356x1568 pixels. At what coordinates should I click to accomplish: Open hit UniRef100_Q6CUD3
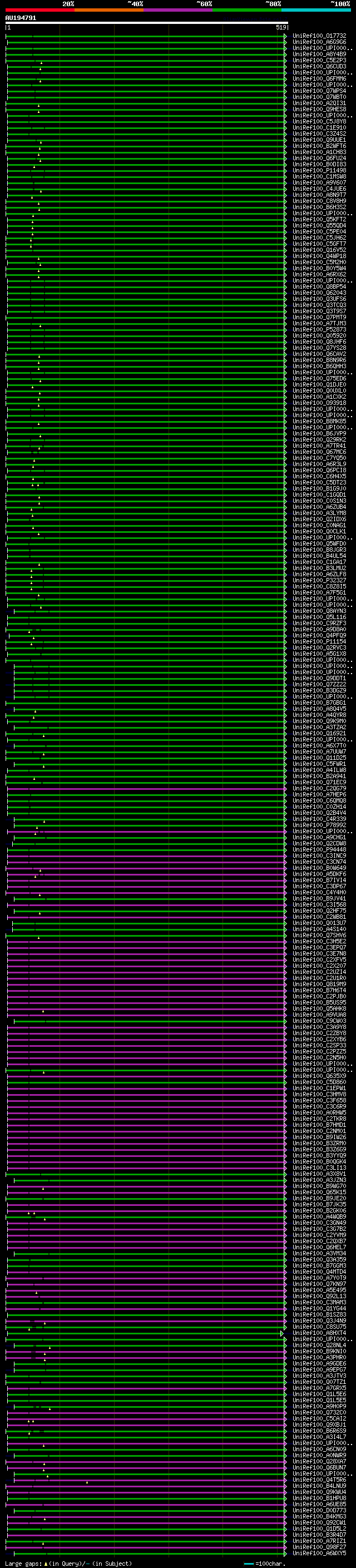pyautogui.click(x=319, y=66)
